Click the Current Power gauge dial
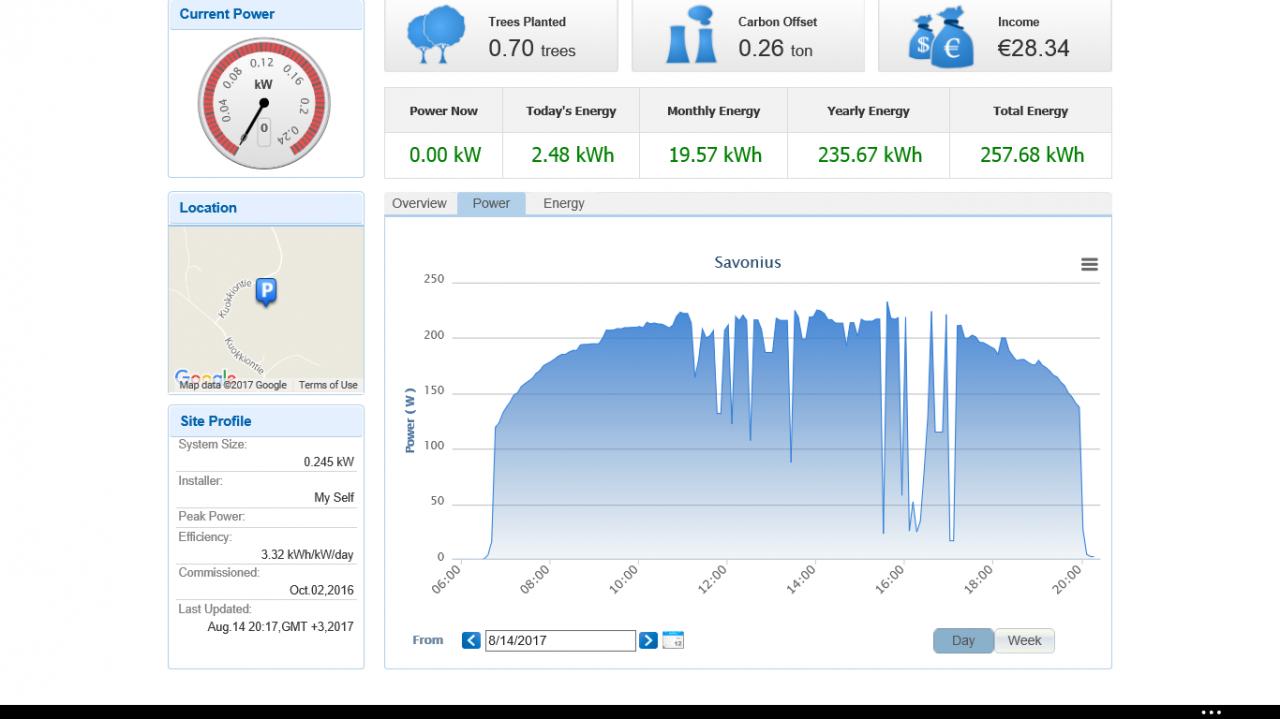This screenshot has width=1280, height=719. [x=264, y=103]
